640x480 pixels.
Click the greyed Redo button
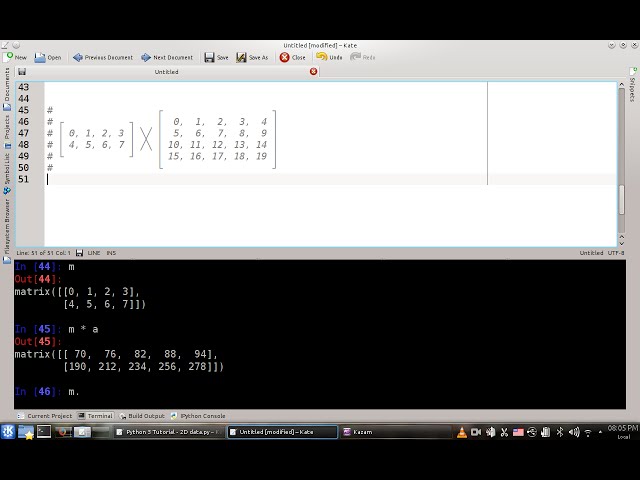pos(362,57)
